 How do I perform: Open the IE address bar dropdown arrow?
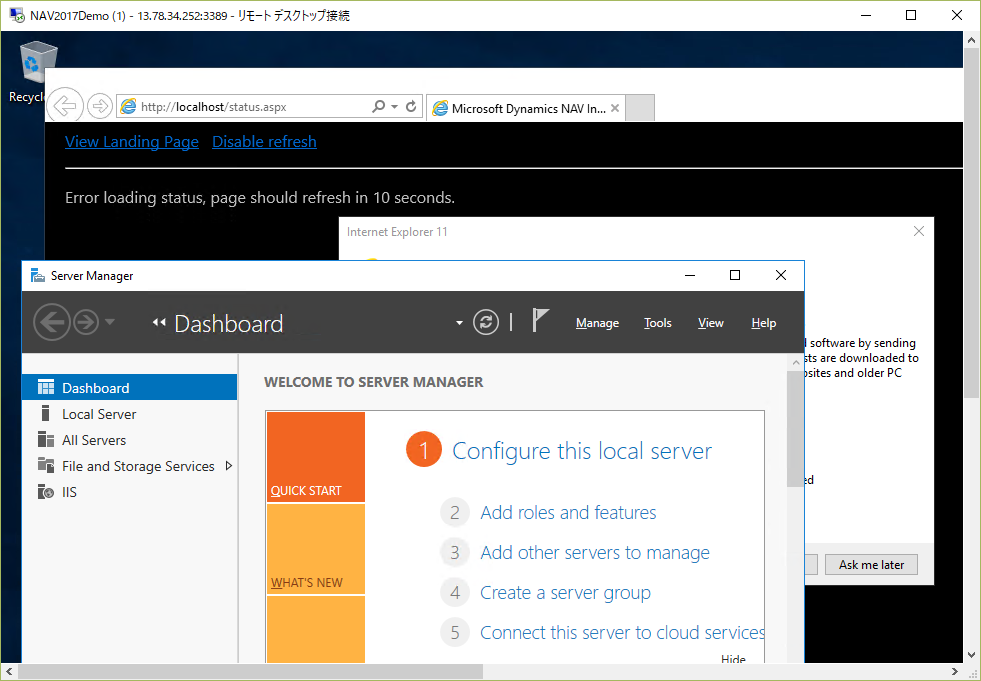point(395,107)
